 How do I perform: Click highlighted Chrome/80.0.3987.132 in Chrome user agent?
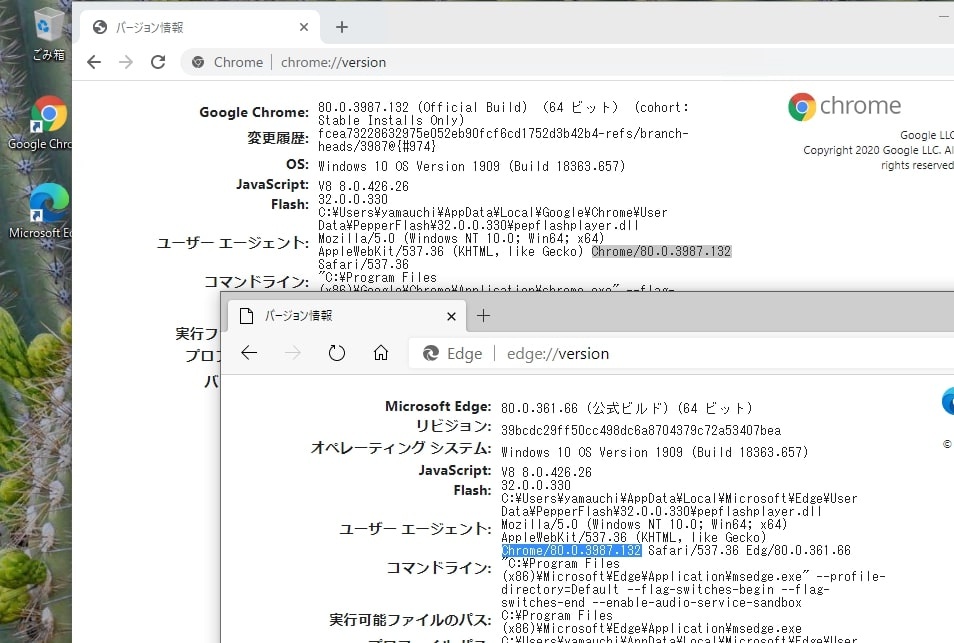pyautogui.click(x=661, y=251)
